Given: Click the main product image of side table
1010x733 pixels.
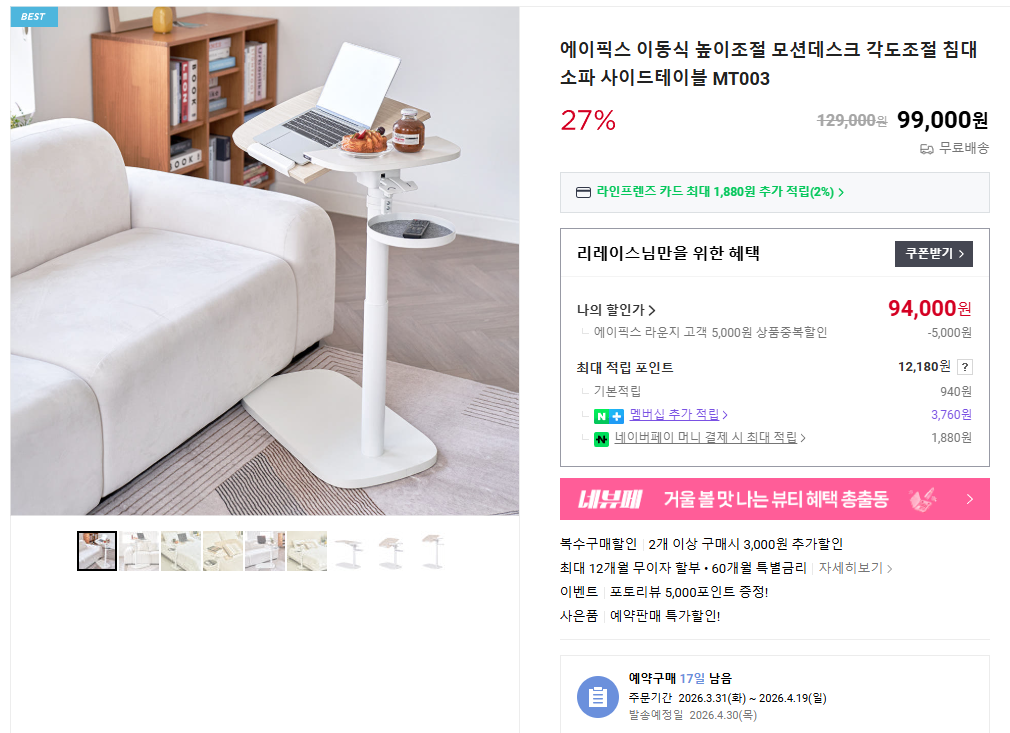Looking at the screenshot, I should [x=265, y=261].
